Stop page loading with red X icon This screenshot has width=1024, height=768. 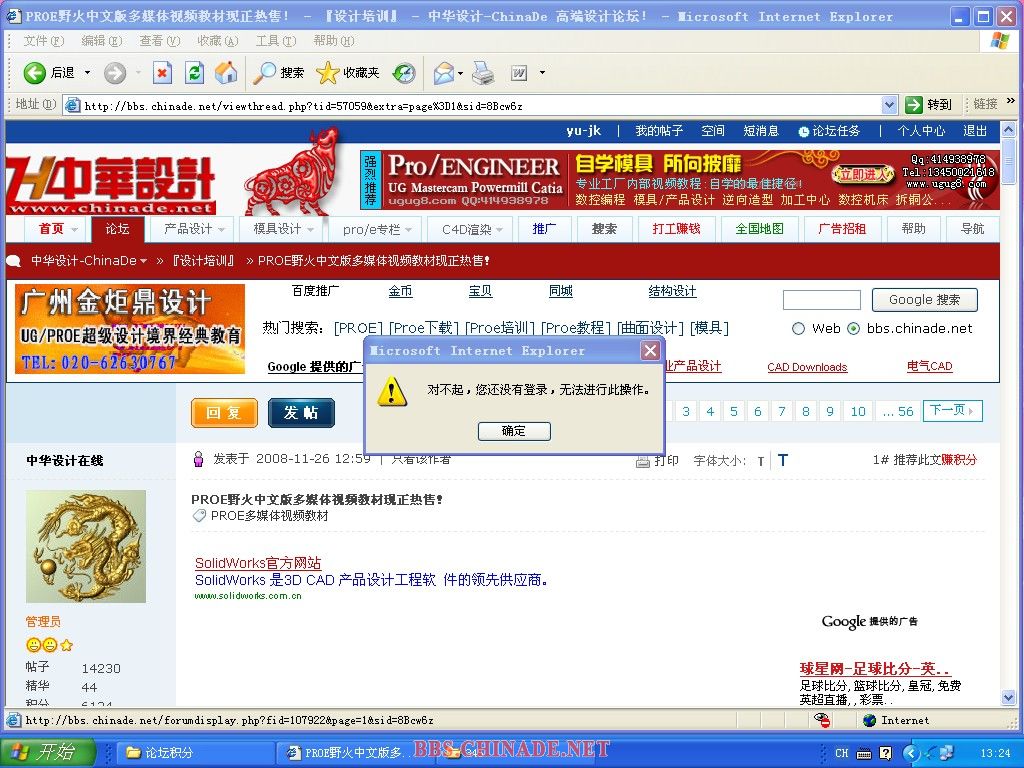click(162, 72)
